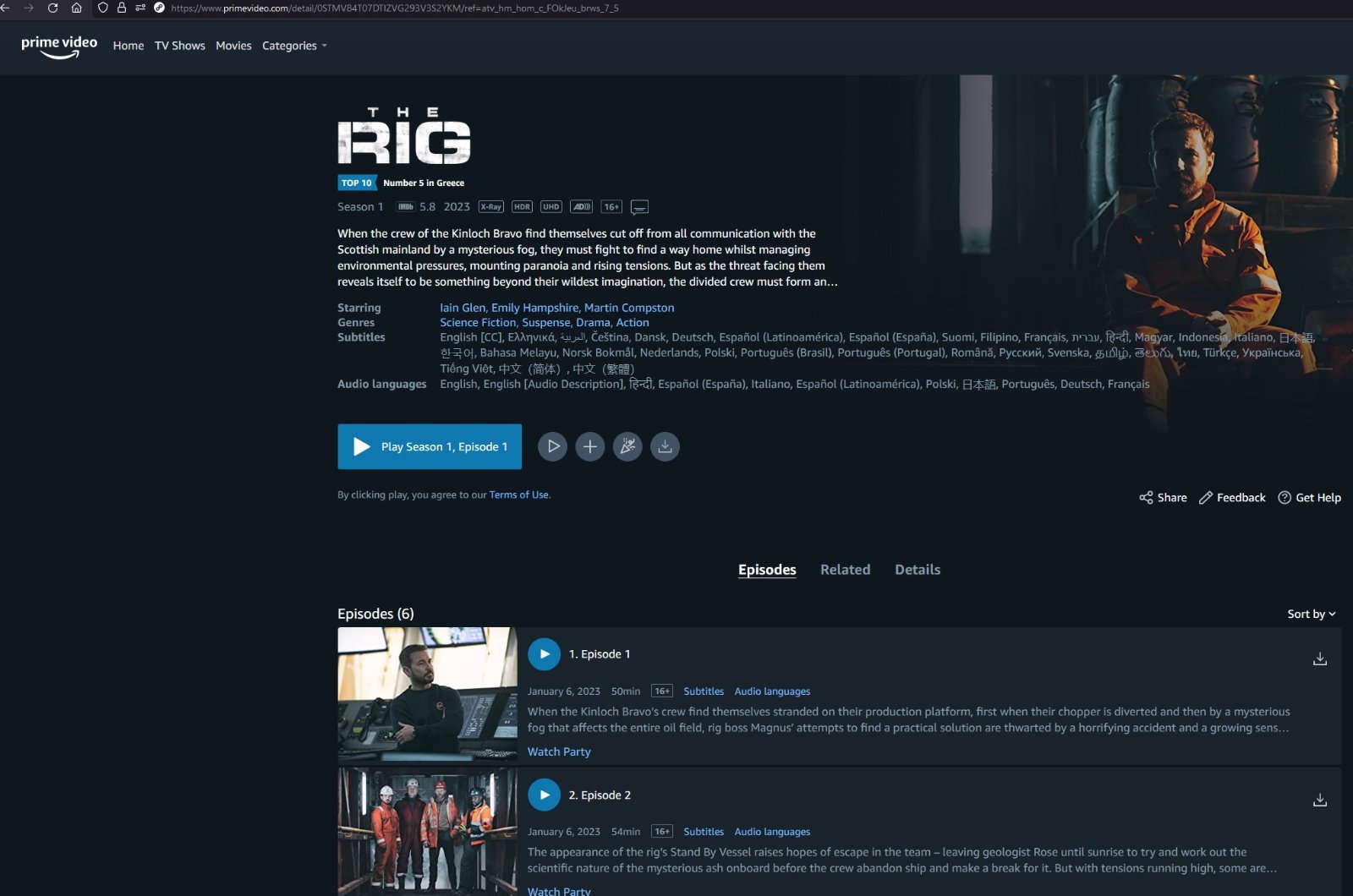
Task: Click 'Episodes (6)' heading
Action: tap(375, 614)
